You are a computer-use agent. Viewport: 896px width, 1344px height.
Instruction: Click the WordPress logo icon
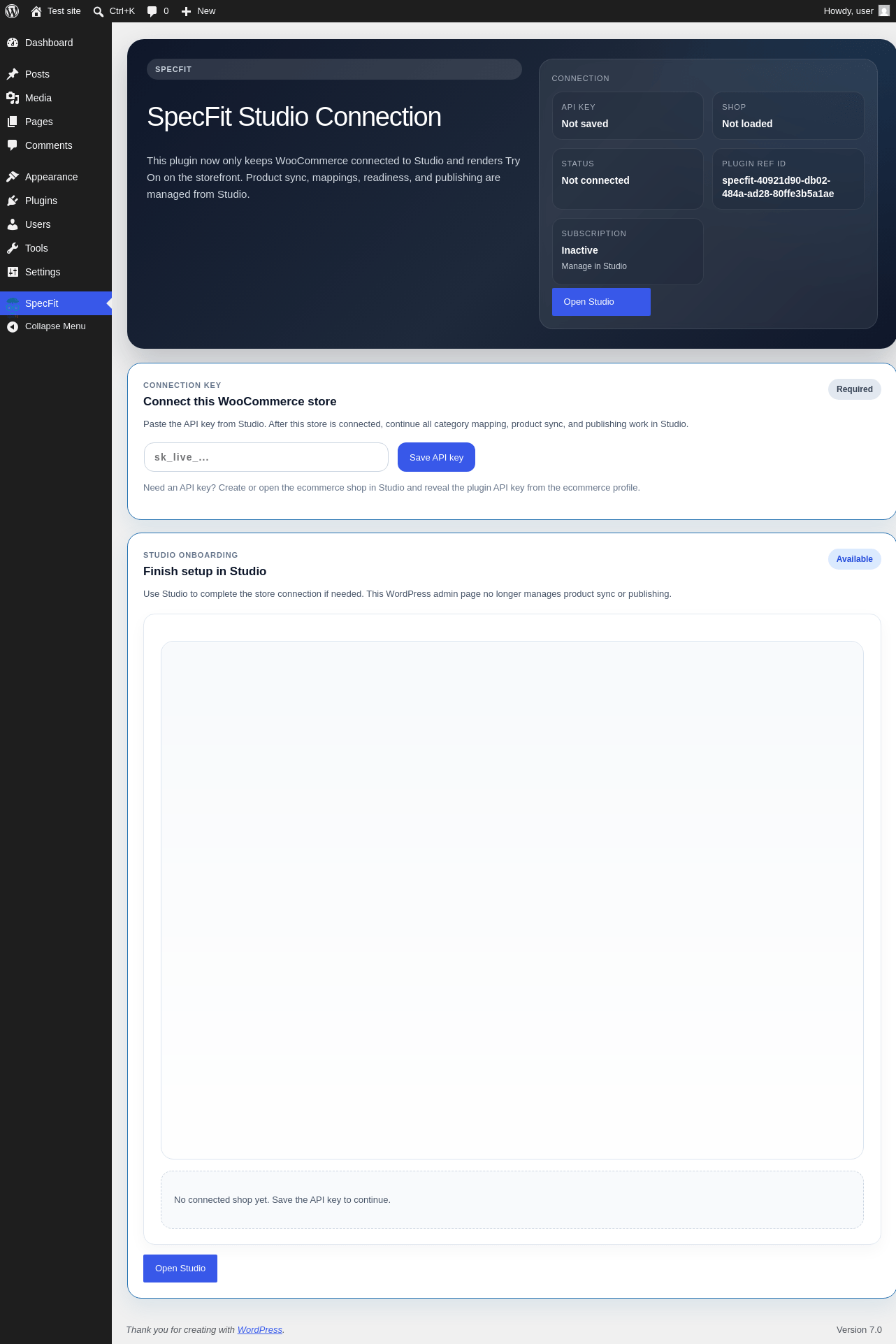coord(12,11)
